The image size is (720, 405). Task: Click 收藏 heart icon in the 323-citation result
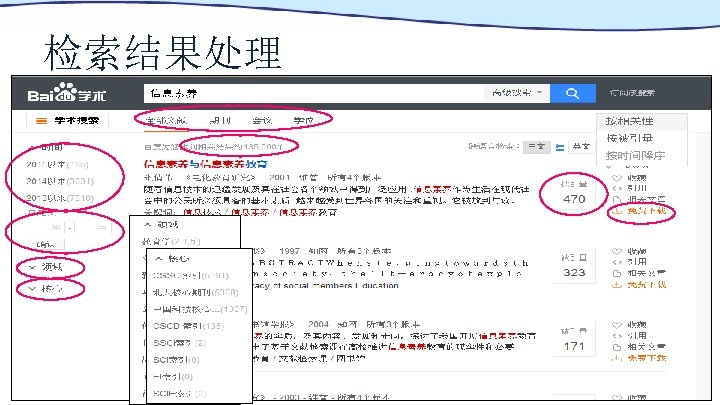coord(617,251)
